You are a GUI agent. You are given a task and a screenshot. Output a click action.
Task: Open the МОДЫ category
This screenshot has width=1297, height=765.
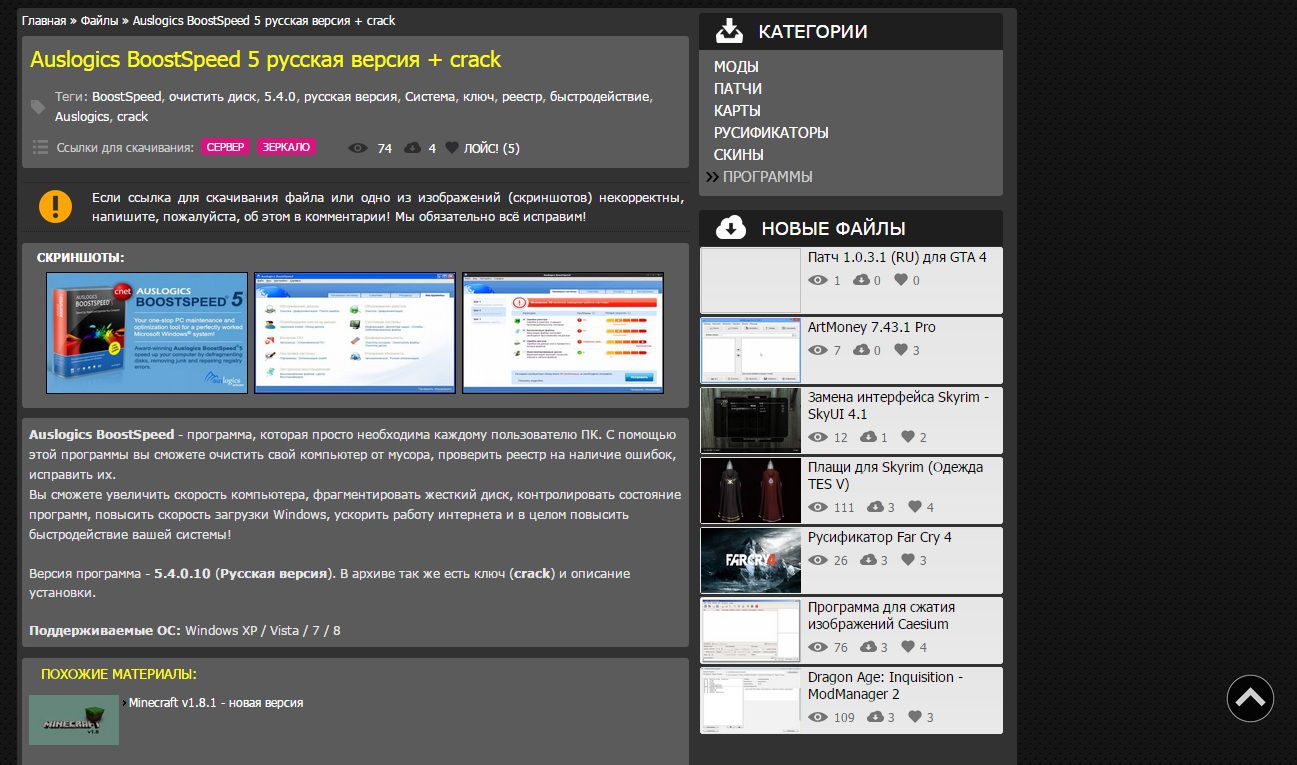point(736,67)
